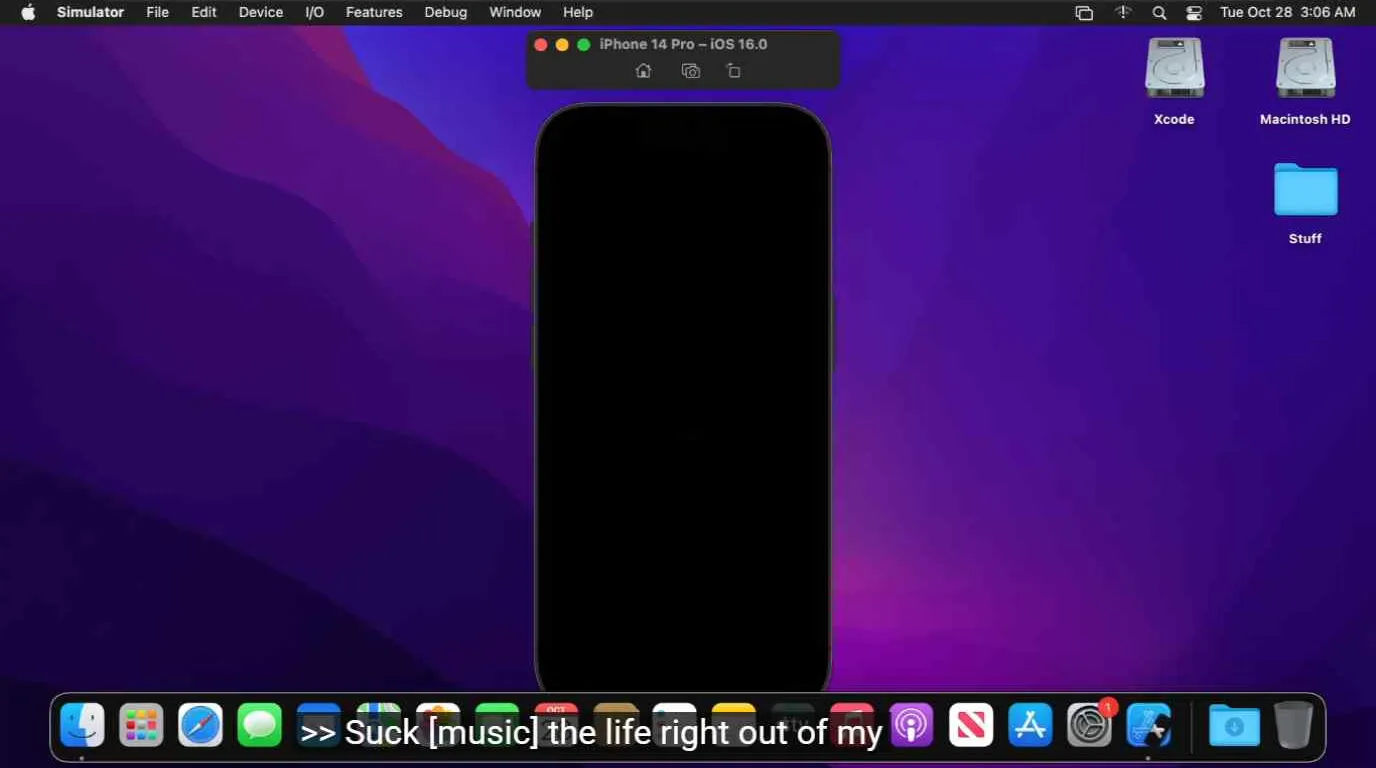Take a simulator screenshot with camera icon
1376x768 pixels.
(690, 71)
